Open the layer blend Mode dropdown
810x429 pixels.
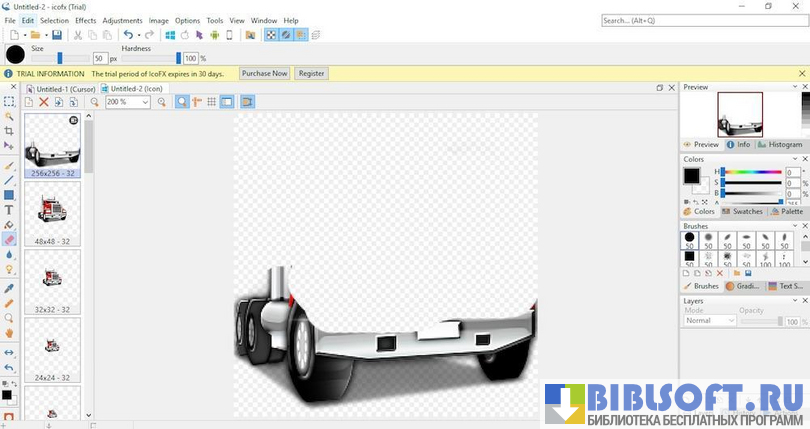pyautogui.click(x=711, y=321)
